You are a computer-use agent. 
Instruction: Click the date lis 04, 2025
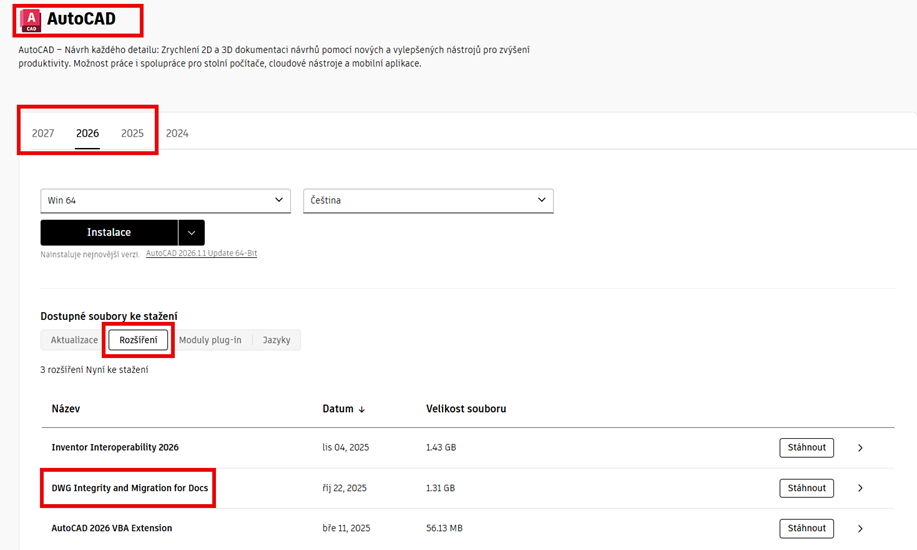pyautogui.click(x=346, y=448)
